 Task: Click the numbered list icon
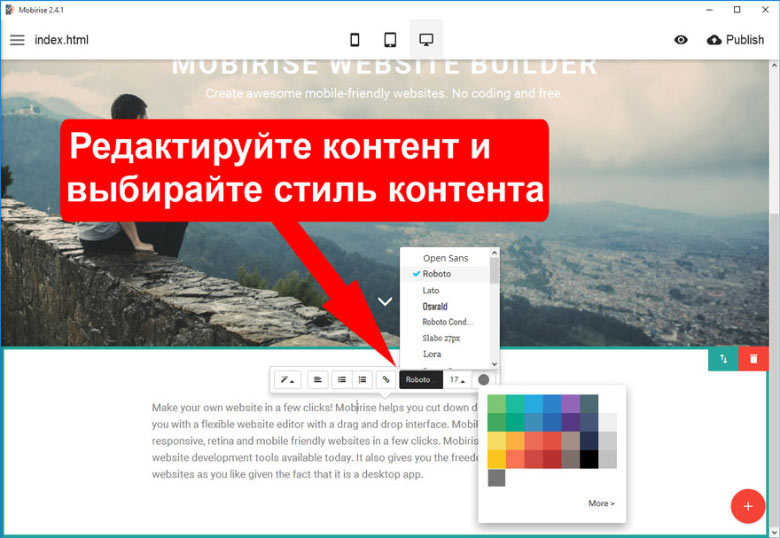362,380
